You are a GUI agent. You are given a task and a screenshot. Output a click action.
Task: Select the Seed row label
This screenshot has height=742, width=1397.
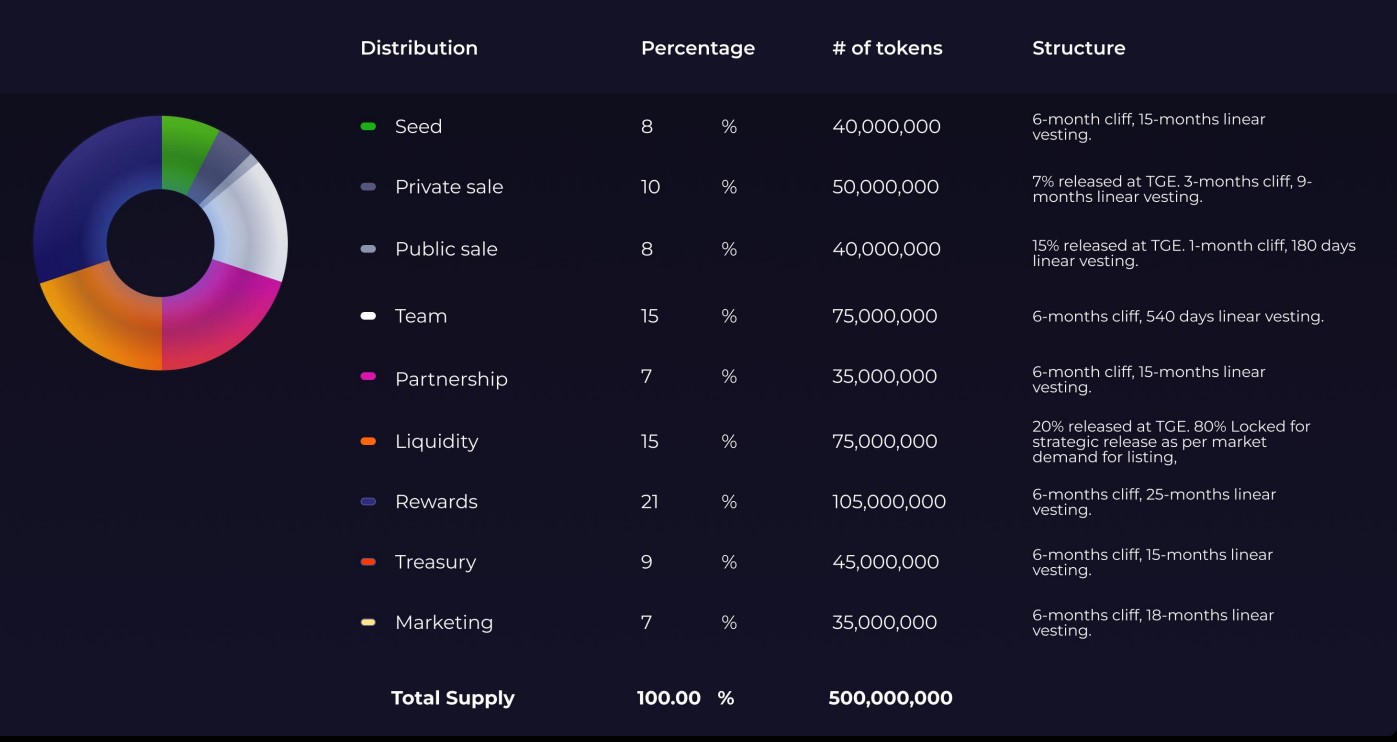point(417,126)
